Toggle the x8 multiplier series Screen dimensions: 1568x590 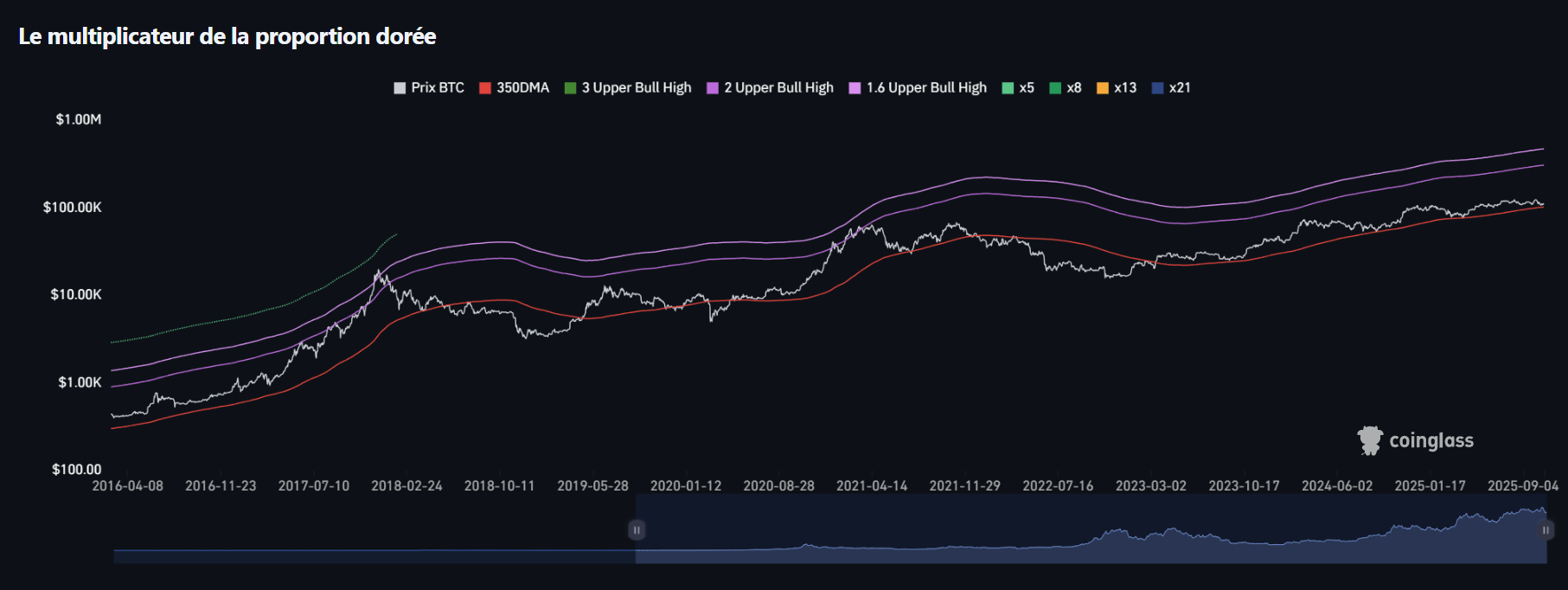coord(1066,87)
